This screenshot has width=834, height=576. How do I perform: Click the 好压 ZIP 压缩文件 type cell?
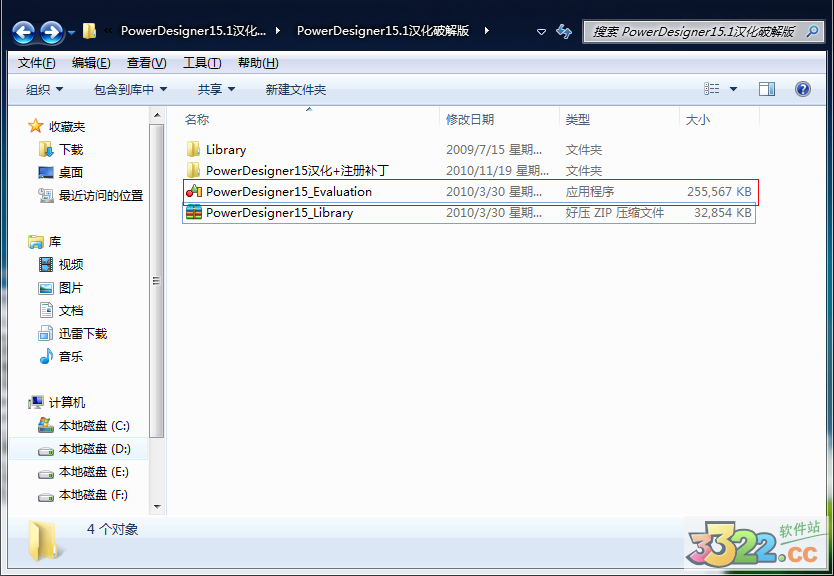(x=615, y=213)
